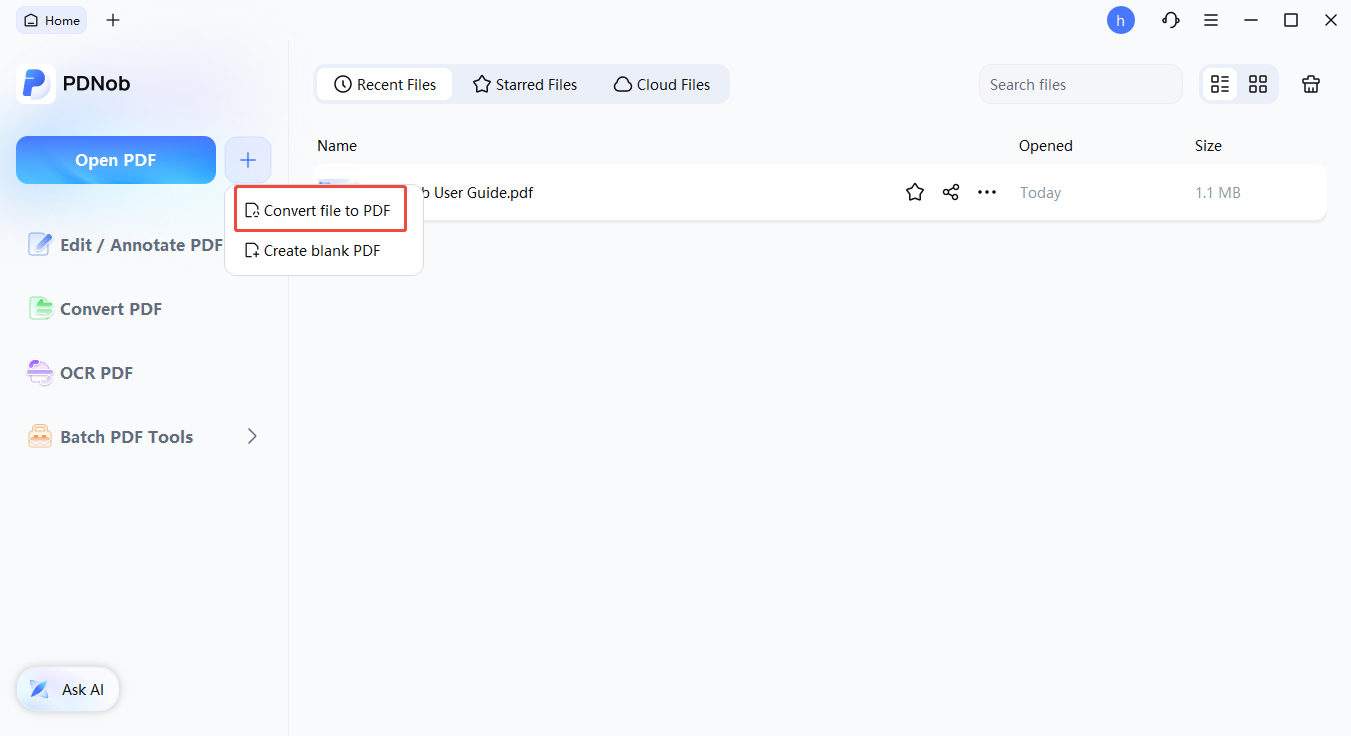
Task: Open the hamburger menu at top right
Action: tap(1211, 20)
